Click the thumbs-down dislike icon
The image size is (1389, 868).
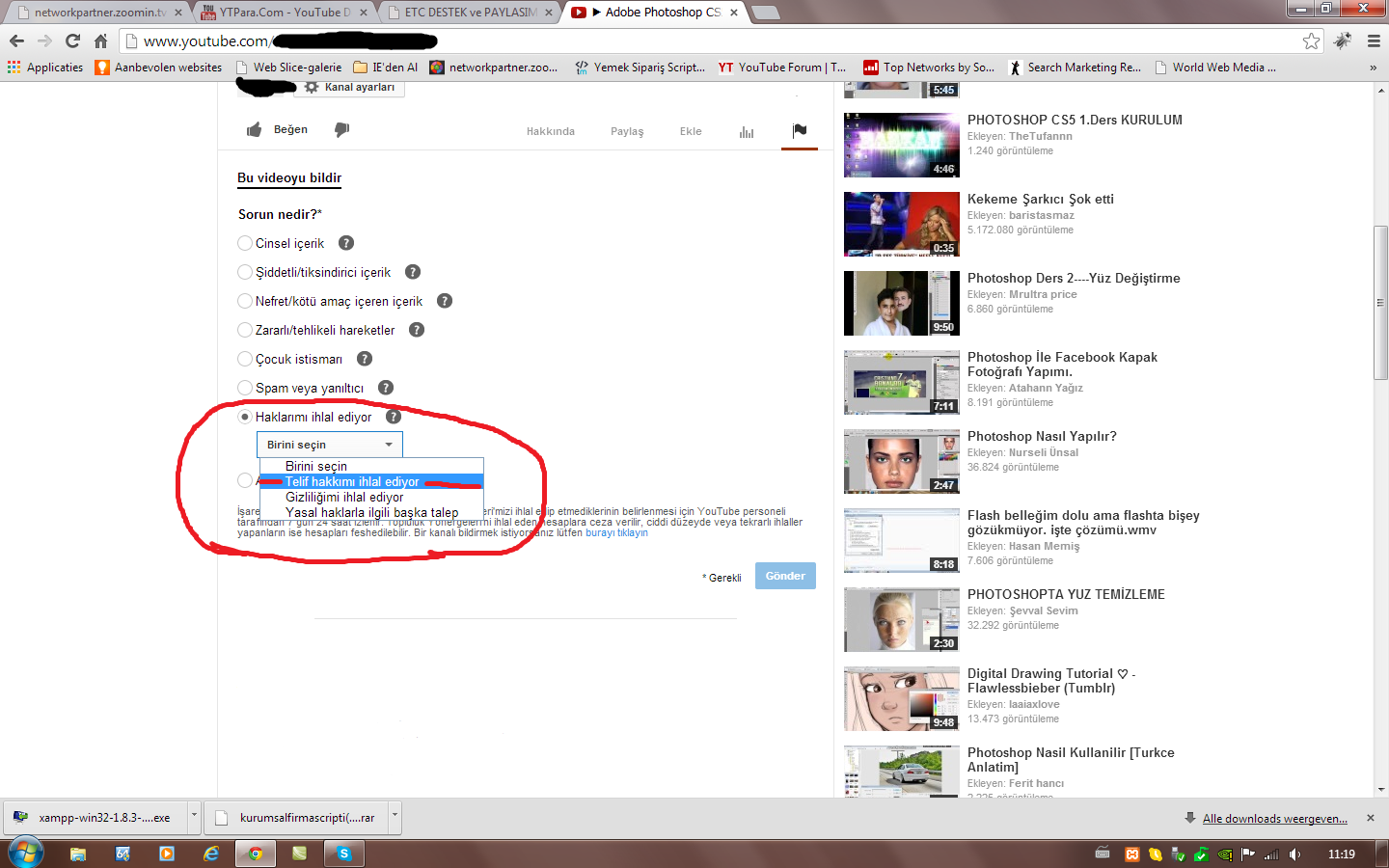[x=341, y=129]
